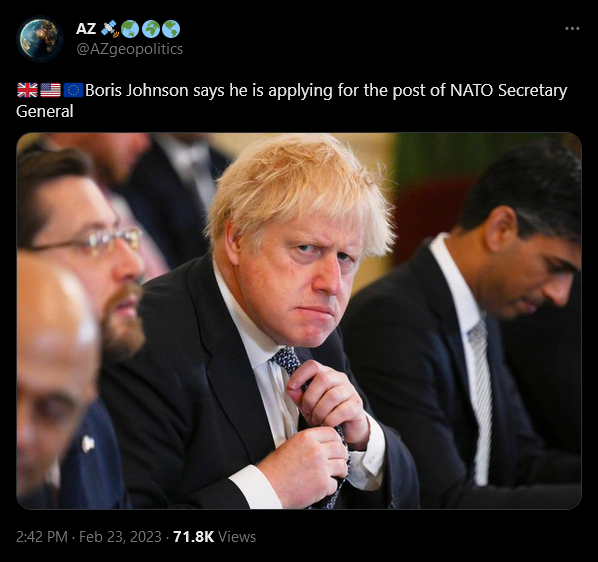Select the middle globe emoji in the name
The width and height of the screenshot is (598, 562).
[x=151, y=29]
